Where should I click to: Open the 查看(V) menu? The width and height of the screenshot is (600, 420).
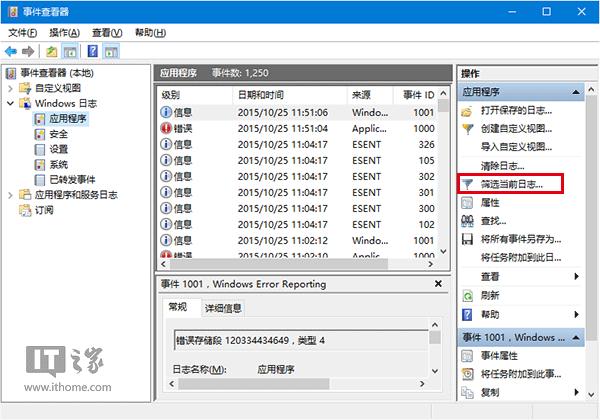coord(107,33)
